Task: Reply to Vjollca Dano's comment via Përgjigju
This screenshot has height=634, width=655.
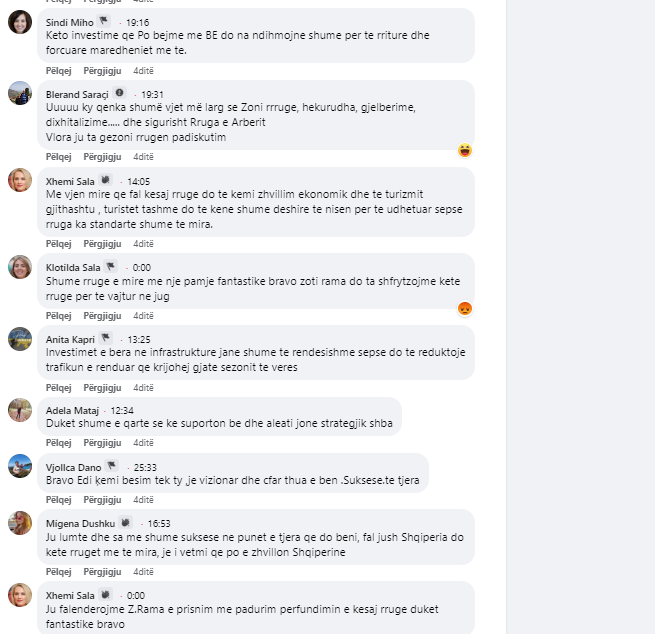Action: [x=102, y=499]
